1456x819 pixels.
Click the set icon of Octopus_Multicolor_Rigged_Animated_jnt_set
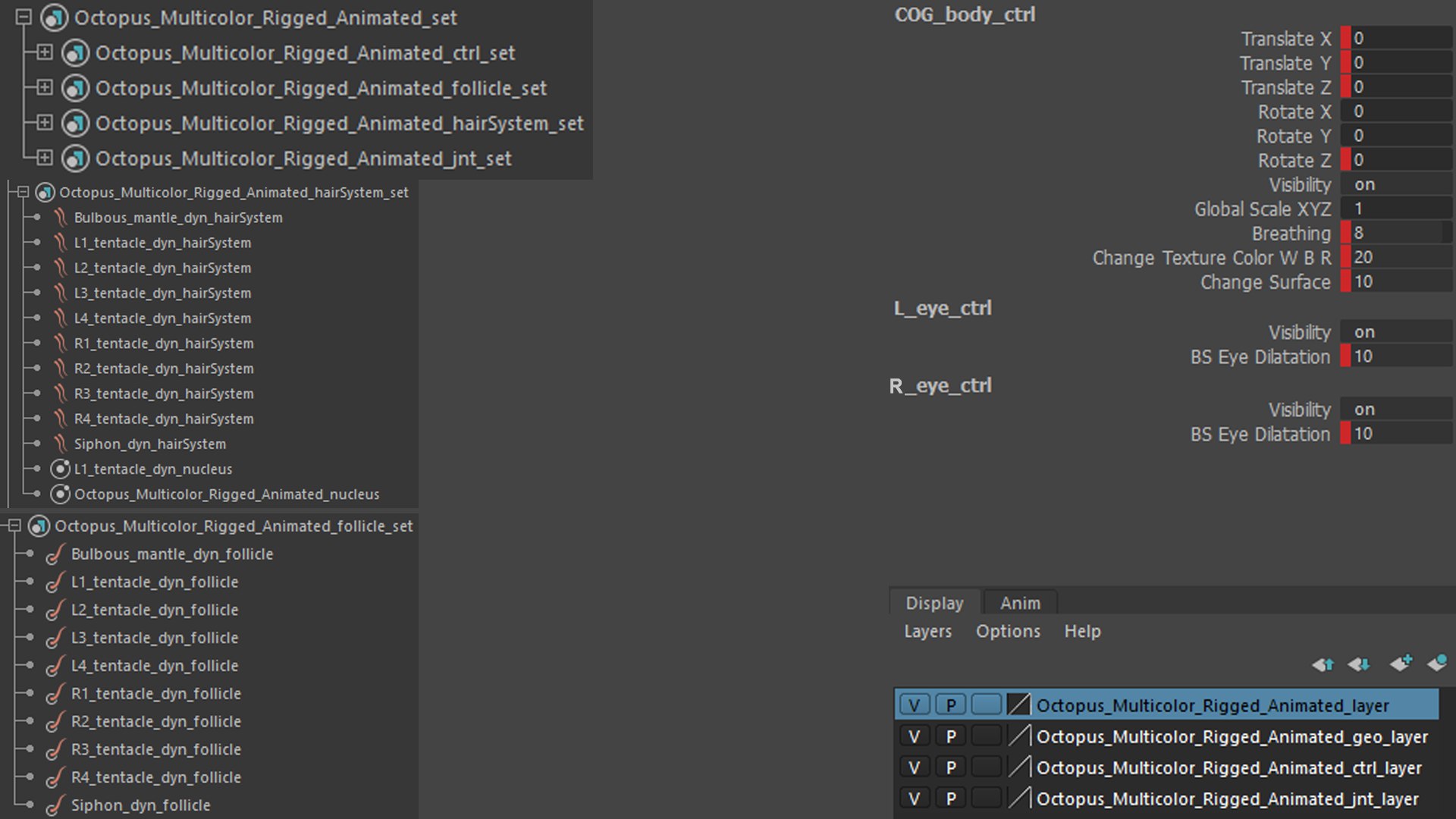75,158
